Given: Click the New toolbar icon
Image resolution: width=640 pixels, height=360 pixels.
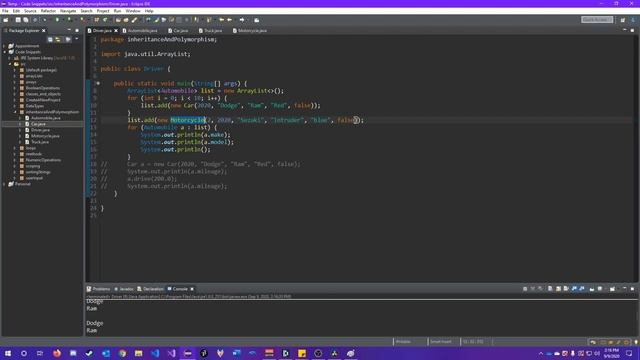Looking at the screenshot, I should 6,20.
